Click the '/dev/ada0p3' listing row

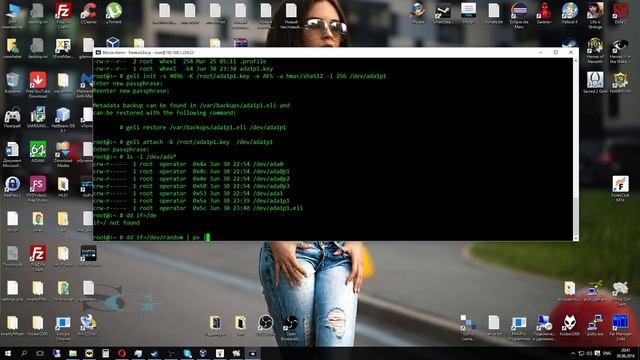[191, 186]
